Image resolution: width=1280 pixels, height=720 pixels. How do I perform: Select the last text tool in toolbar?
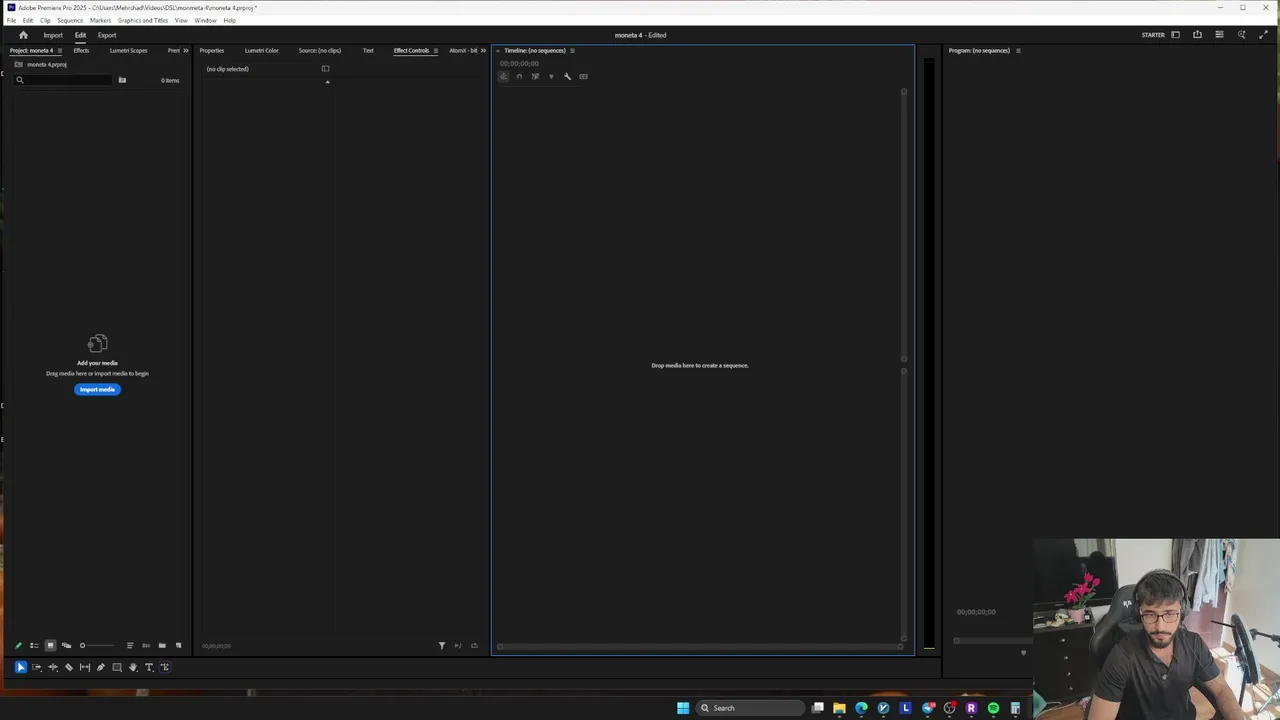(x=165, y=667)
